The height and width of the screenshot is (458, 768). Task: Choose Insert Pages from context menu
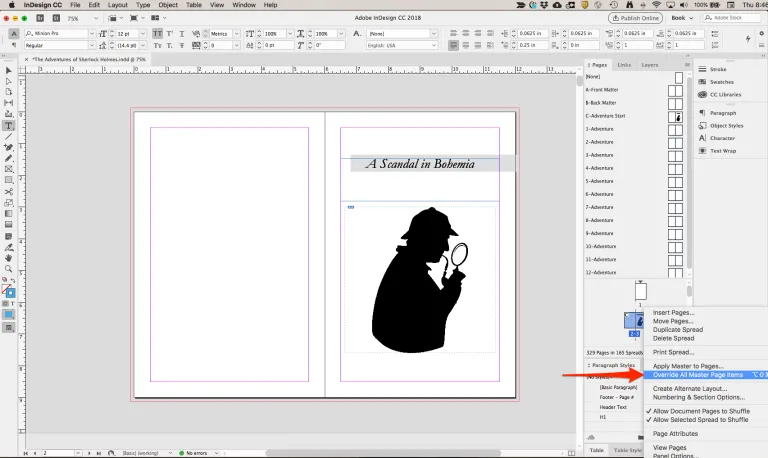coord(673,313)
